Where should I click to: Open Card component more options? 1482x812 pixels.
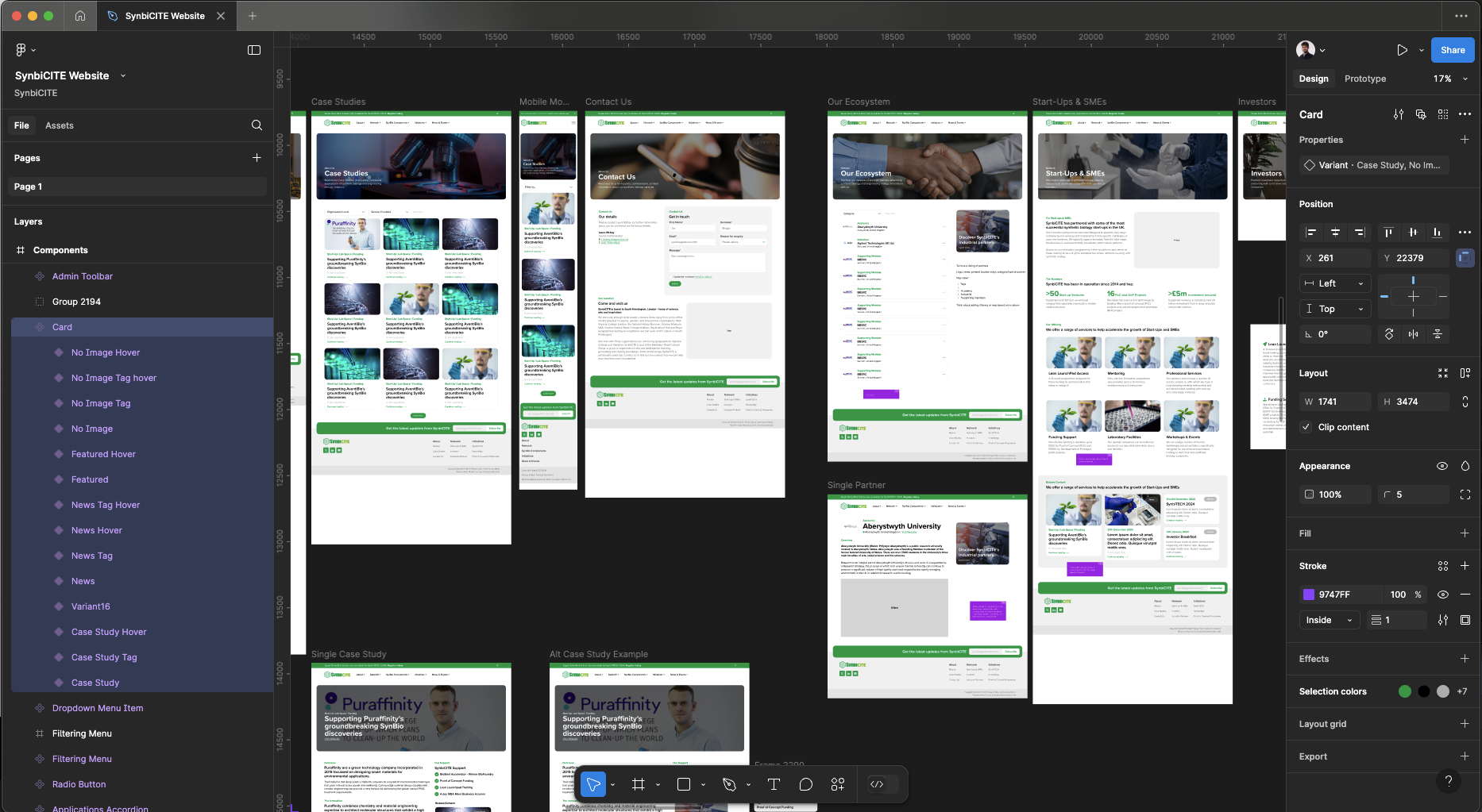pyautogui.click(x=1465, y=114)
